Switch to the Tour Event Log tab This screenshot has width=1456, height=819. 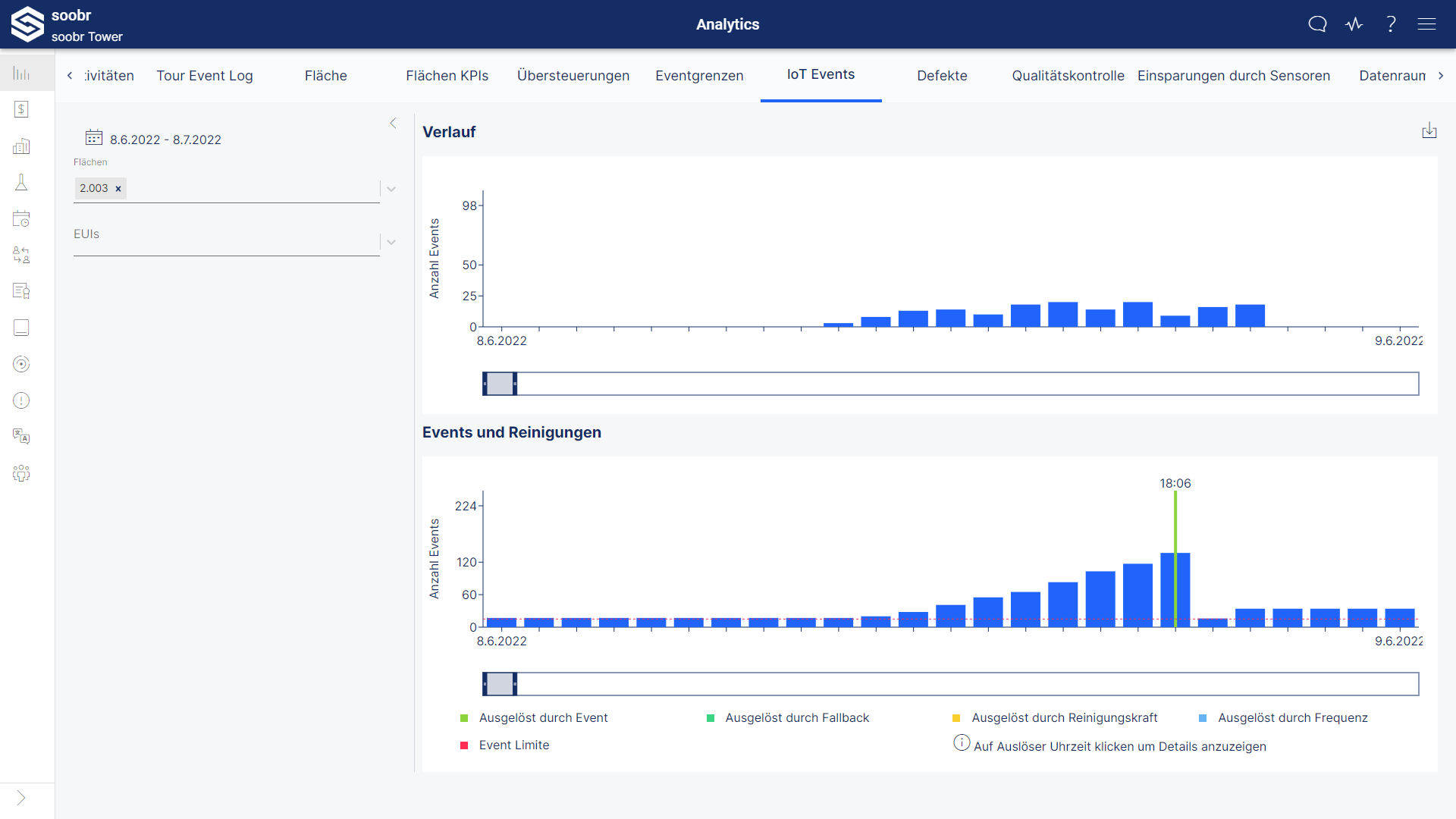point(205,76)
